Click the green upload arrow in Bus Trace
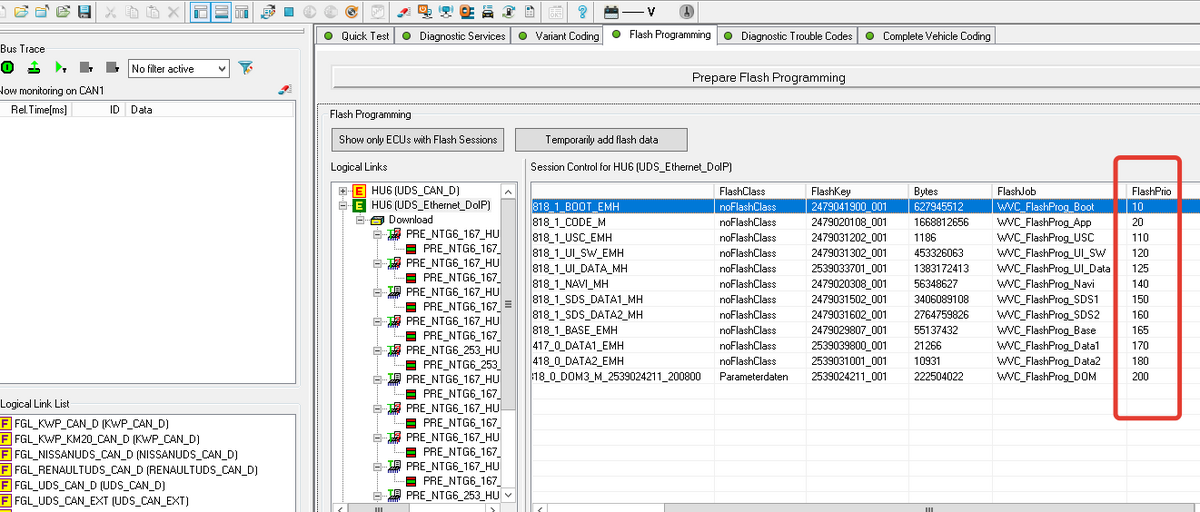This screenshot has width=1200, height=512. pos(33,68)
